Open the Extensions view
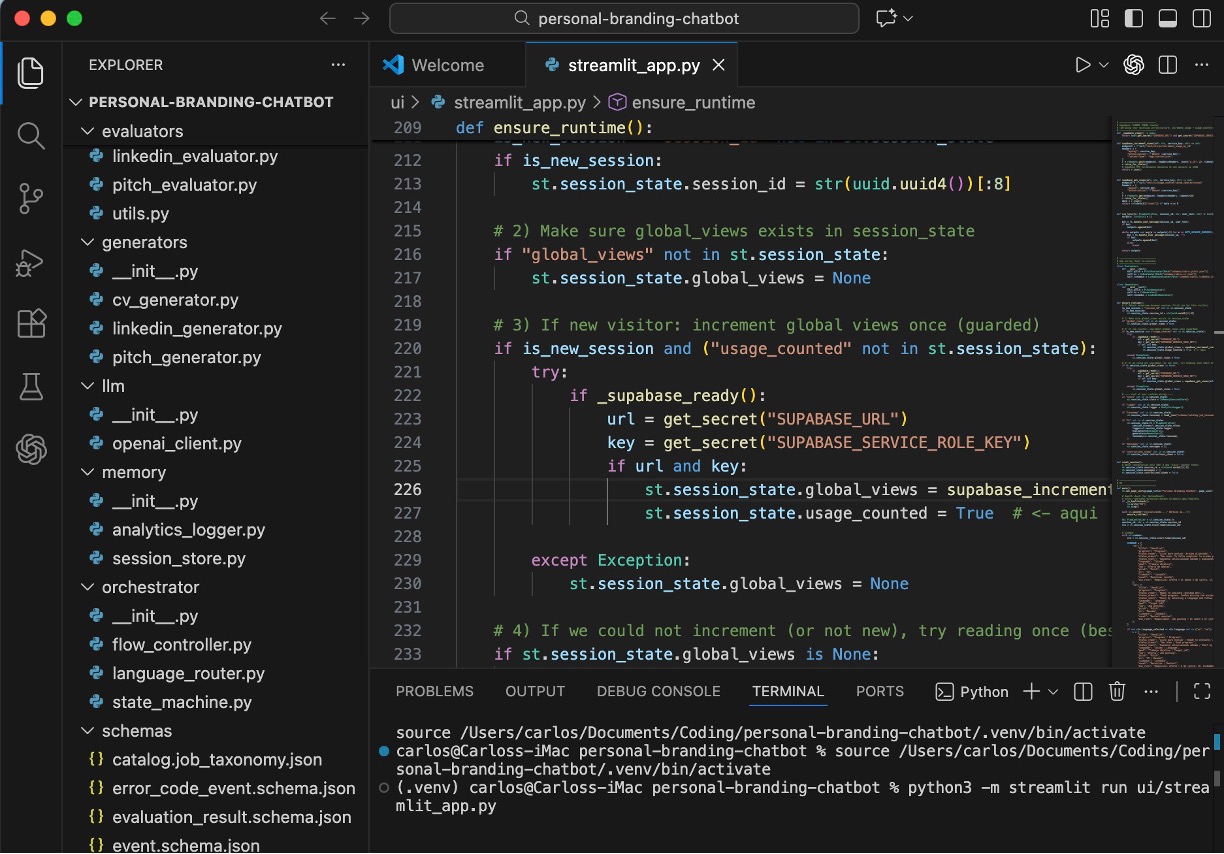 [31, 324]
